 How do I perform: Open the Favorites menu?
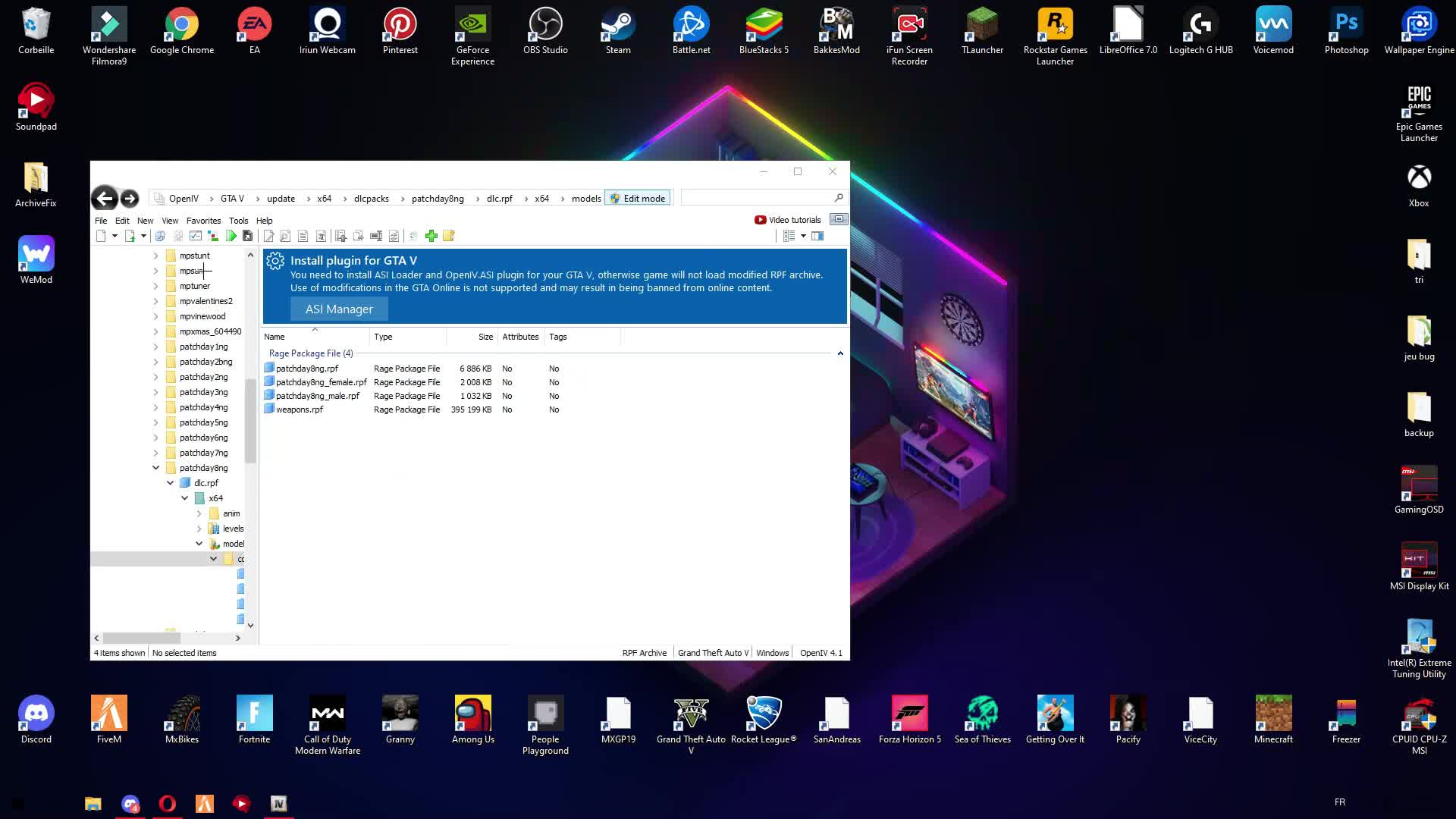(203, 221)
